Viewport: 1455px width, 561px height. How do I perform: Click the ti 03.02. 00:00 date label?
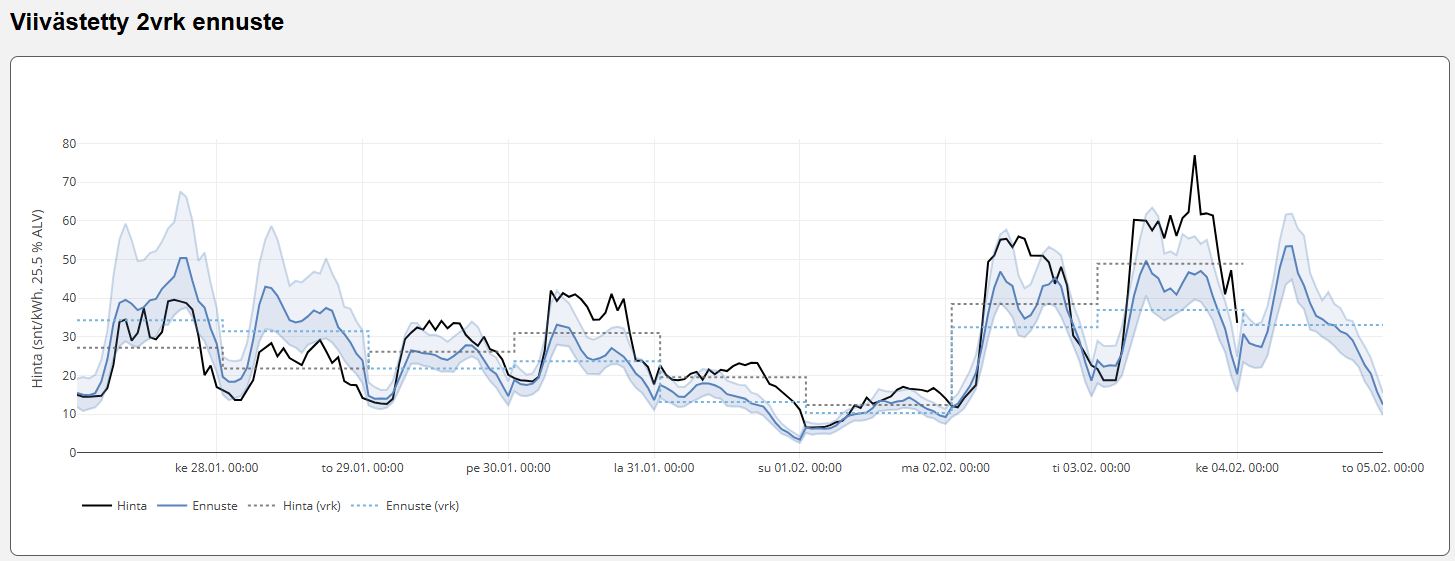click(x=1091, y=467)
